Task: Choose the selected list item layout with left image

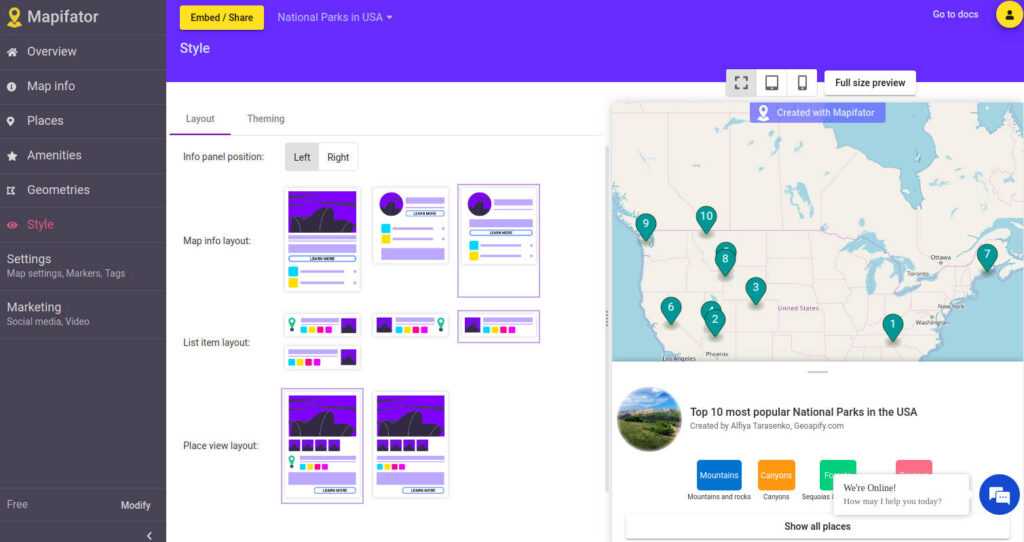Action: 499,326
